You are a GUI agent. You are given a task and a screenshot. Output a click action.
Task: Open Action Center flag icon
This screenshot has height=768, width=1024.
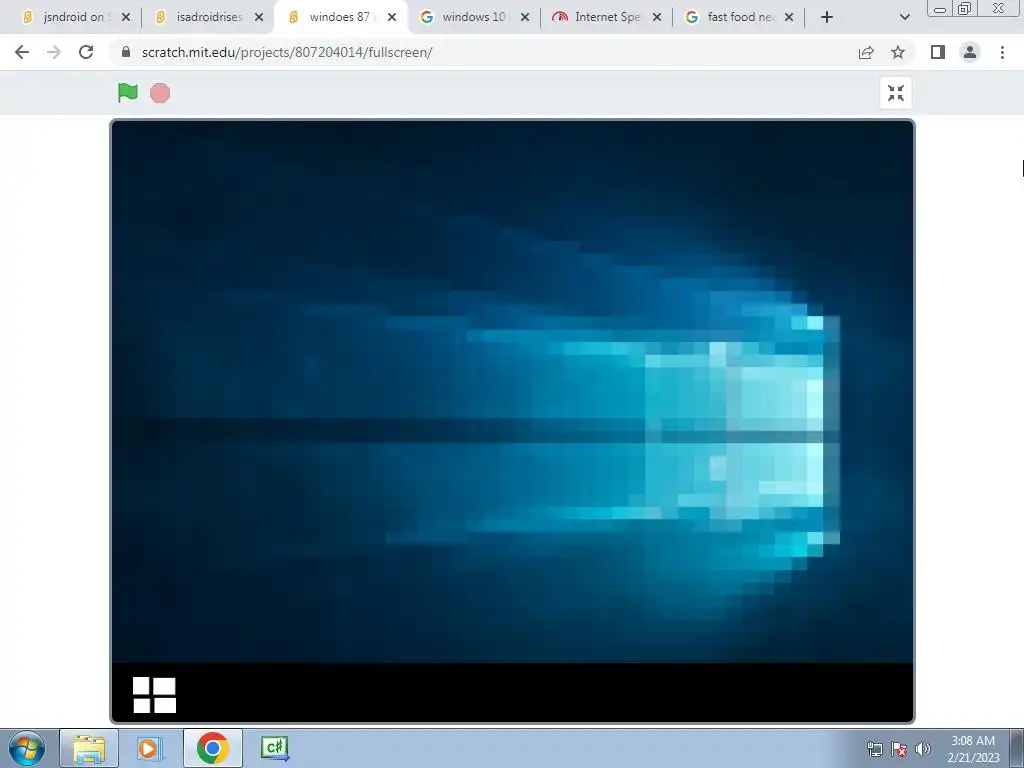tap(899, 749)
